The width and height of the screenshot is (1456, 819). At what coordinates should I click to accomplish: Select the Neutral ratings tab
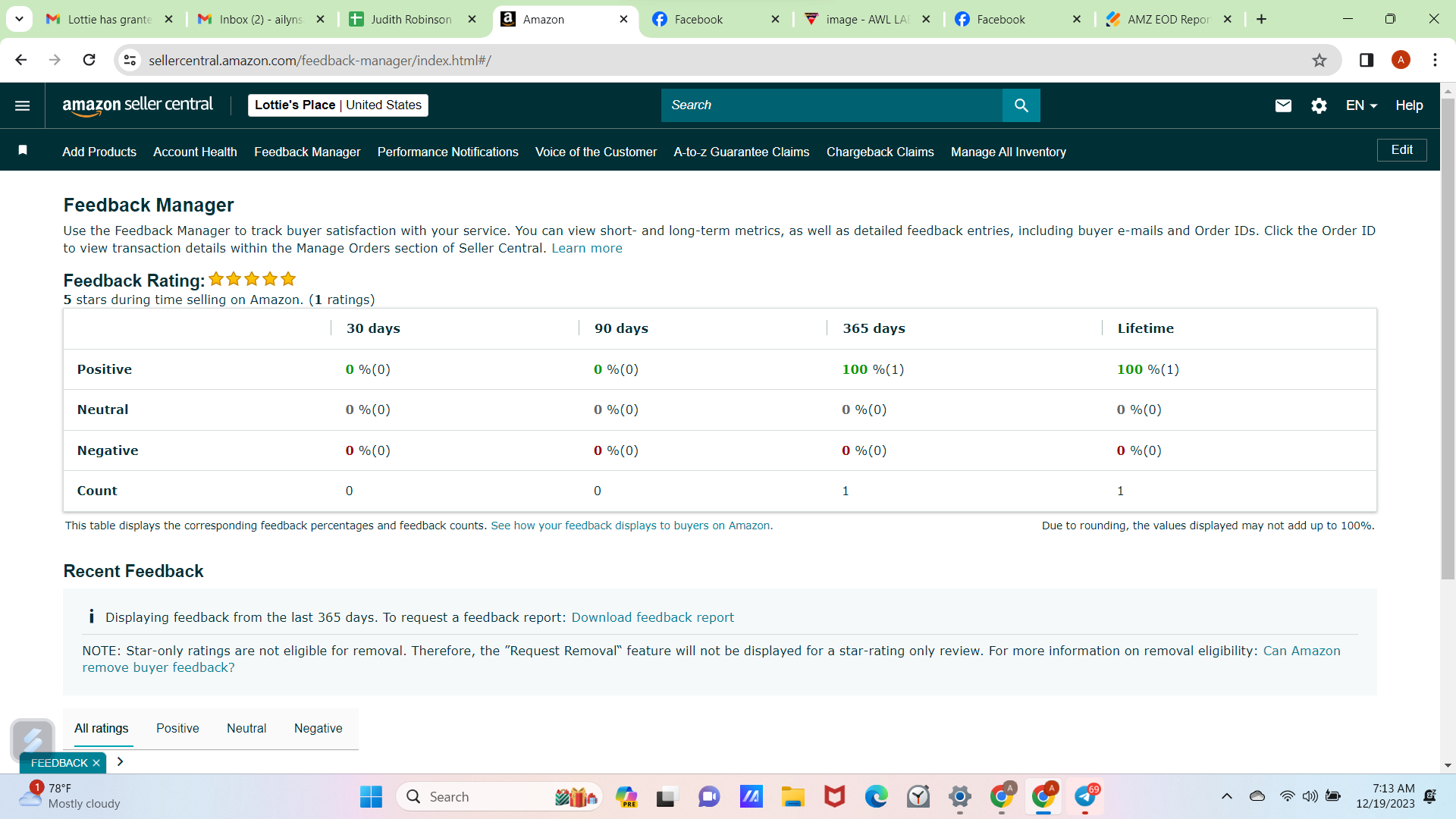point(246,728)
